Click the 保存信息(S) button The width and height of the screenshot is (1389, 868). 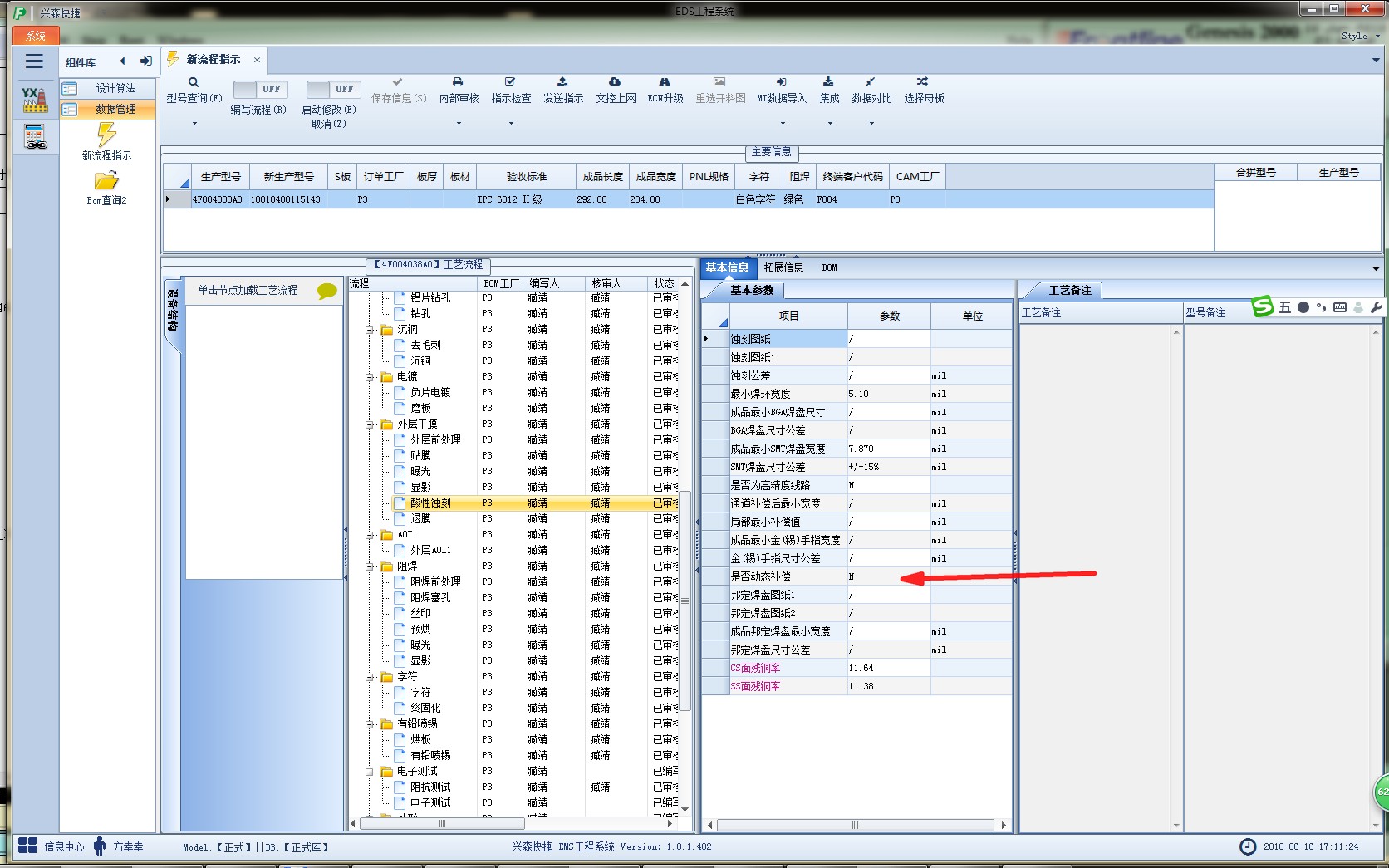click(399, 90)
